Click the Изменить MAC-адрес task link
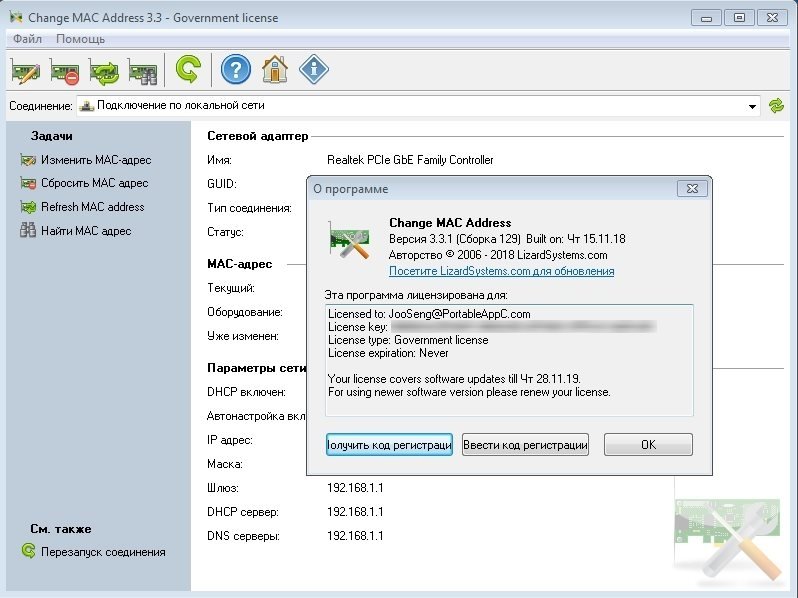The height and width of the screenshot is (598, 798). (96, 160)
